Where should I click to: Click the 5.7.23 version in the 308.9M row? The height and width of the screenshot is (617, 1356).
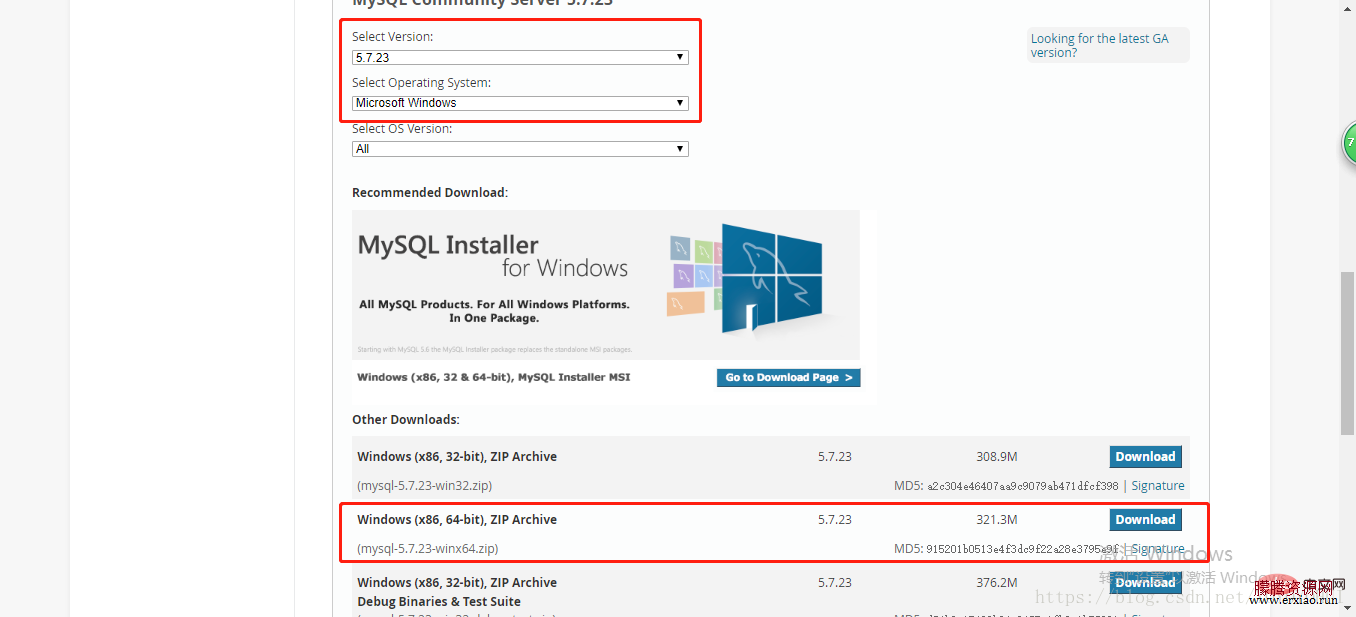click(x=835, y=457)
